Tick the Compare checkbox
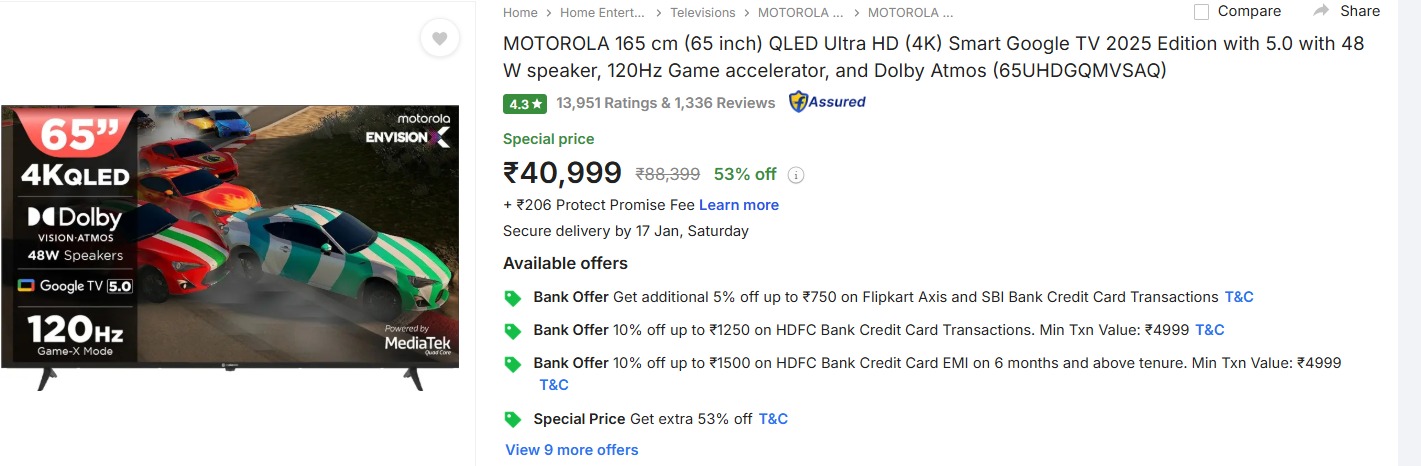The width and height of the screenshot is (1421, 466). [x=1202, y=12]
